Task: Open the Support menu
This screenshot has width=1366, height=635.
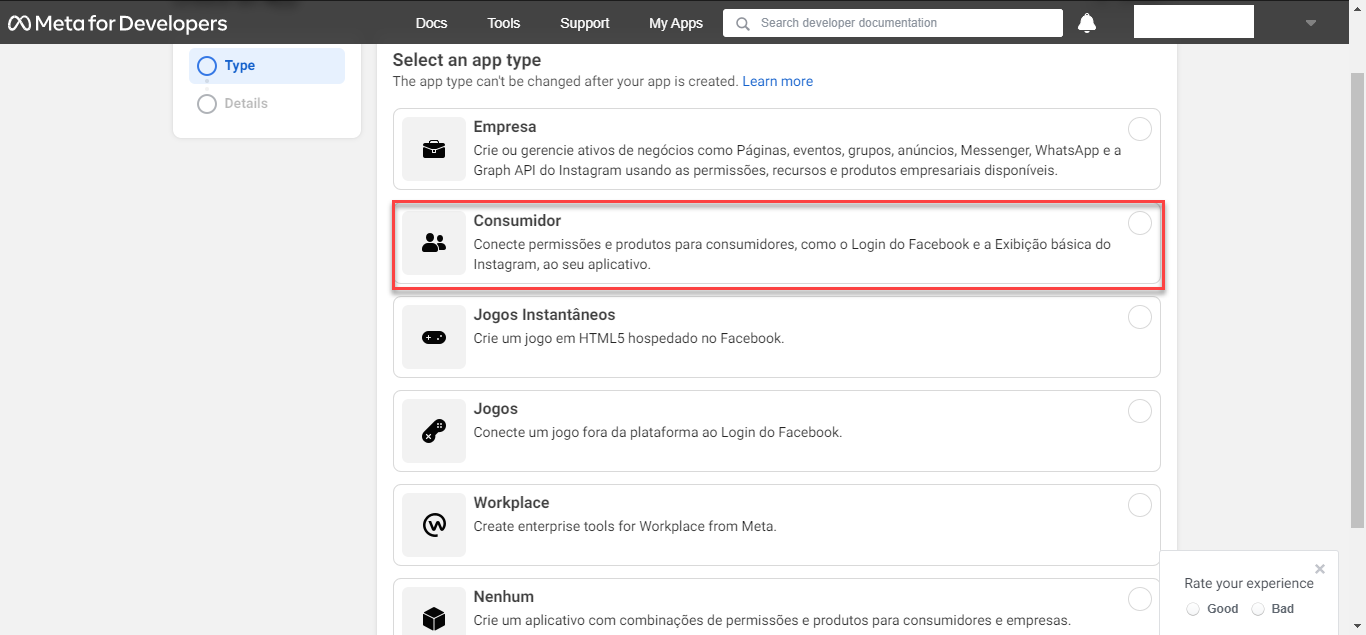Action: pos(585,23)
